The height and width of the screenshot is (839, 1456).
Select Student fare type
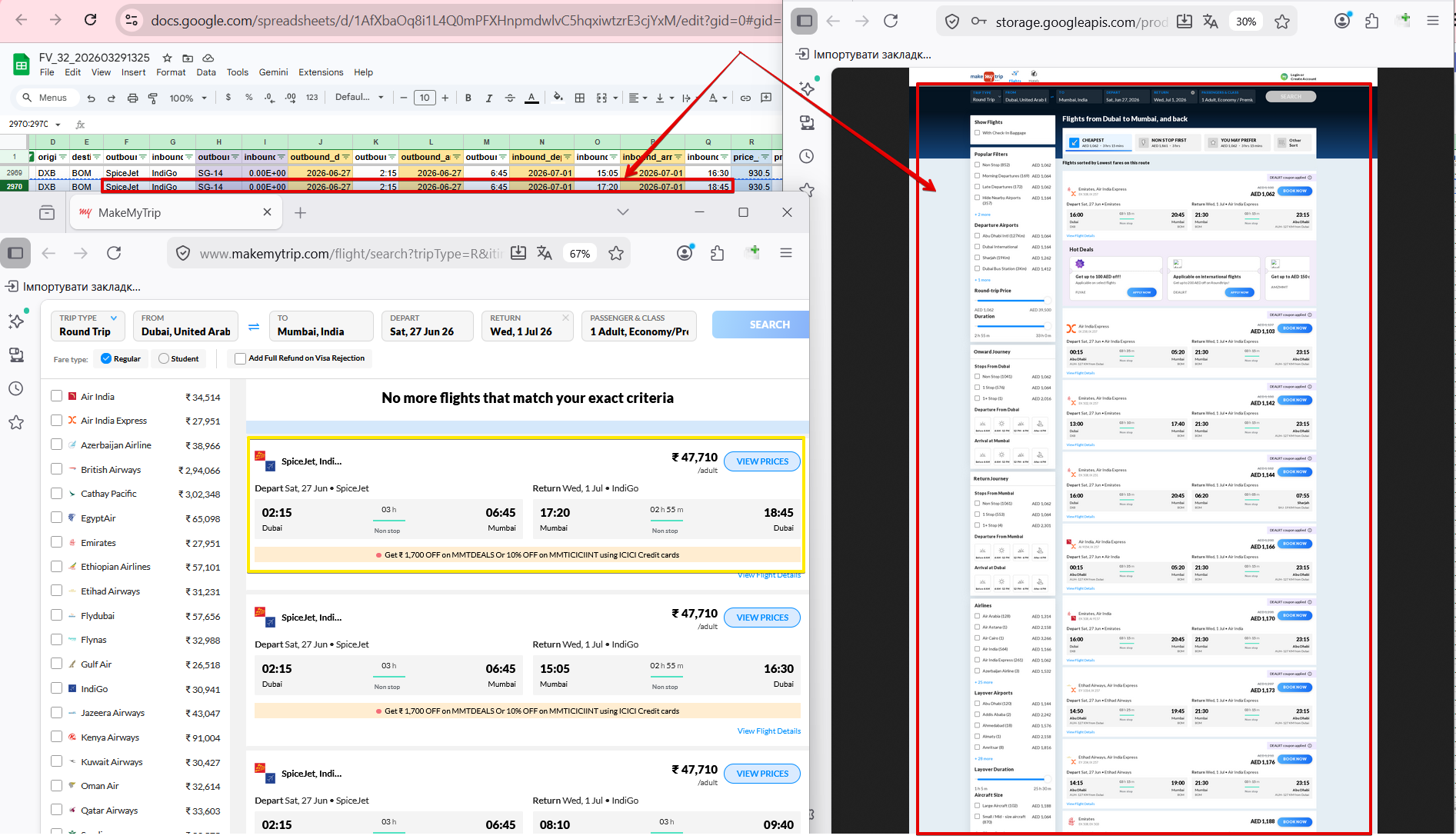click(x=164, y=358)
